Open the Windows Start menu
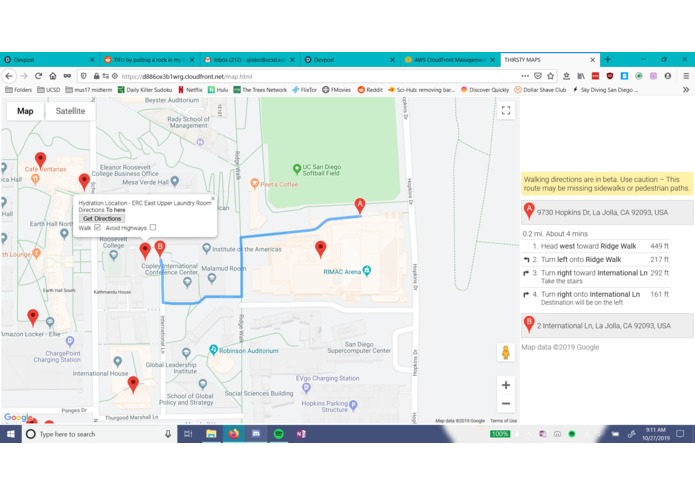Viewport: 695px width, 494px height. point(11,434)
